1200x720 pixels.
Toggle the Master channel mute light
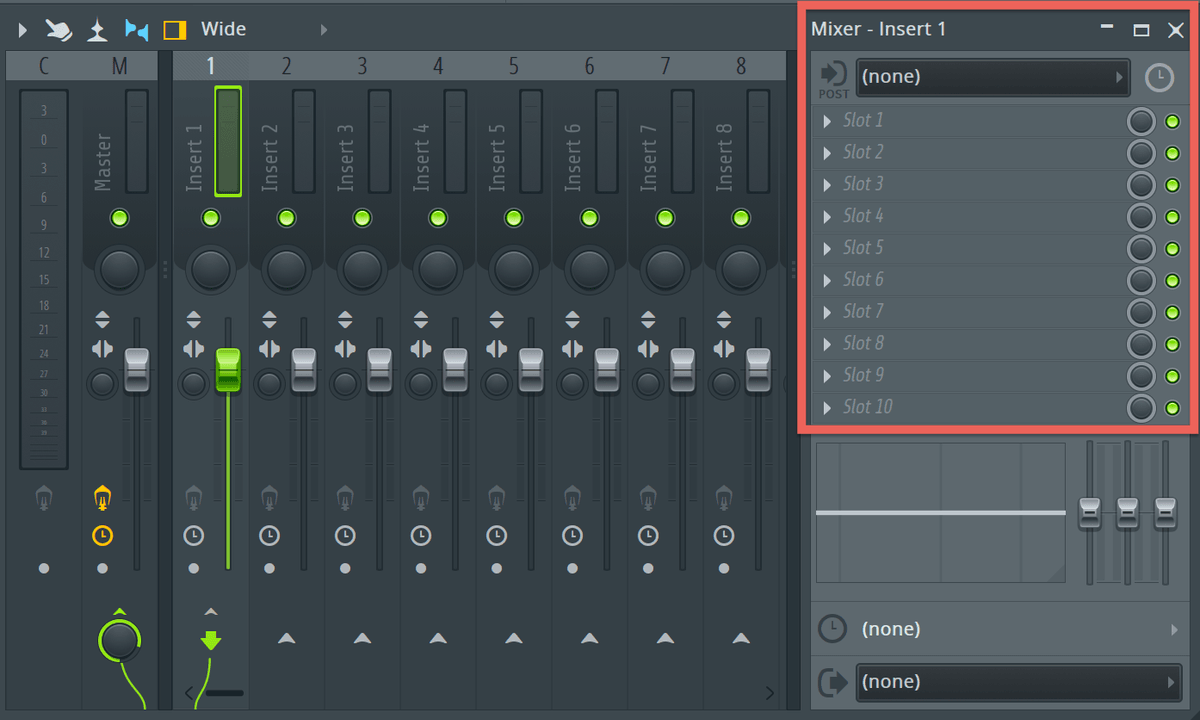pos(119,217)
